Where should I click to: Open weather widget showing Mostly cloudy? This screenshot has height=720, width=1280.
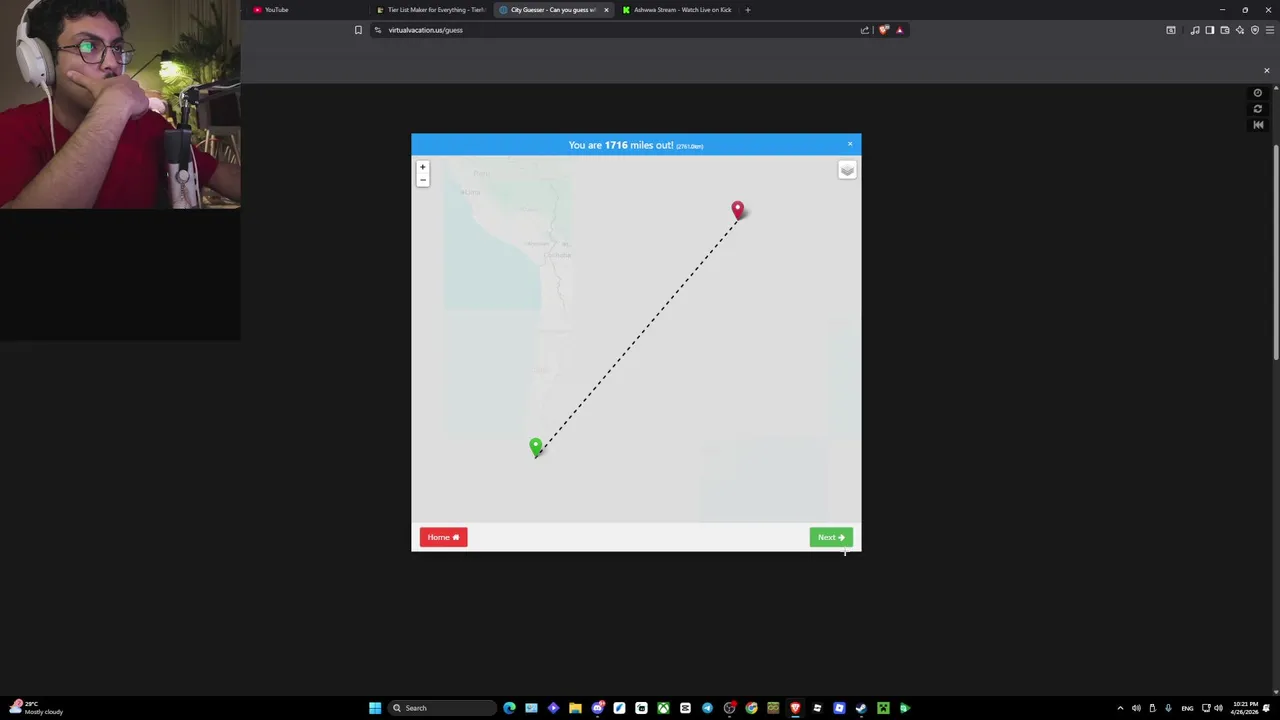point(36,708)
